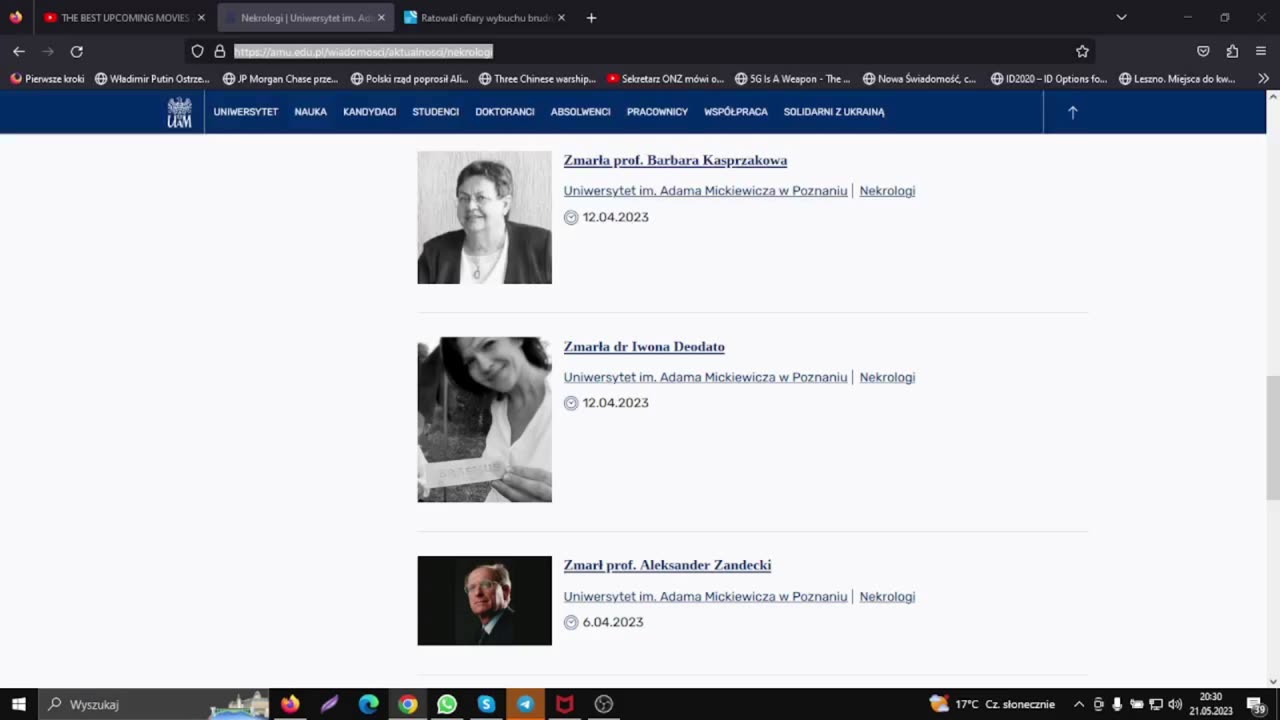Open WhatsApp from the taskbar
Screen dimensions: 1280x720
tap(447, 704)
